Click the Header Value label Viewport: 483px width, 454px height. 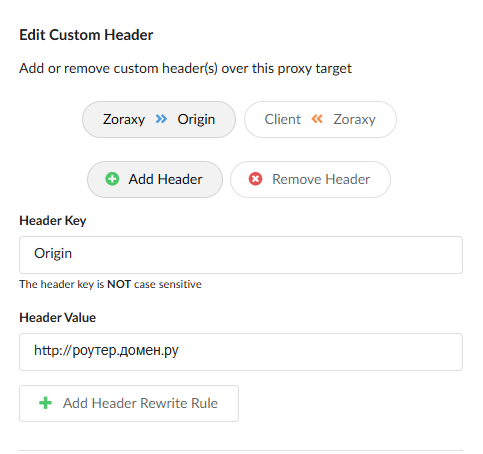click(57, 317)
